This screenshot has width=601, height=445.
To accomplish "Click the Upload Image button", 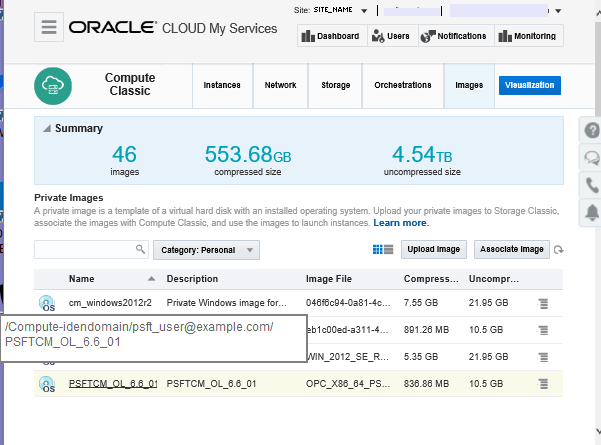I will (434, 249).
